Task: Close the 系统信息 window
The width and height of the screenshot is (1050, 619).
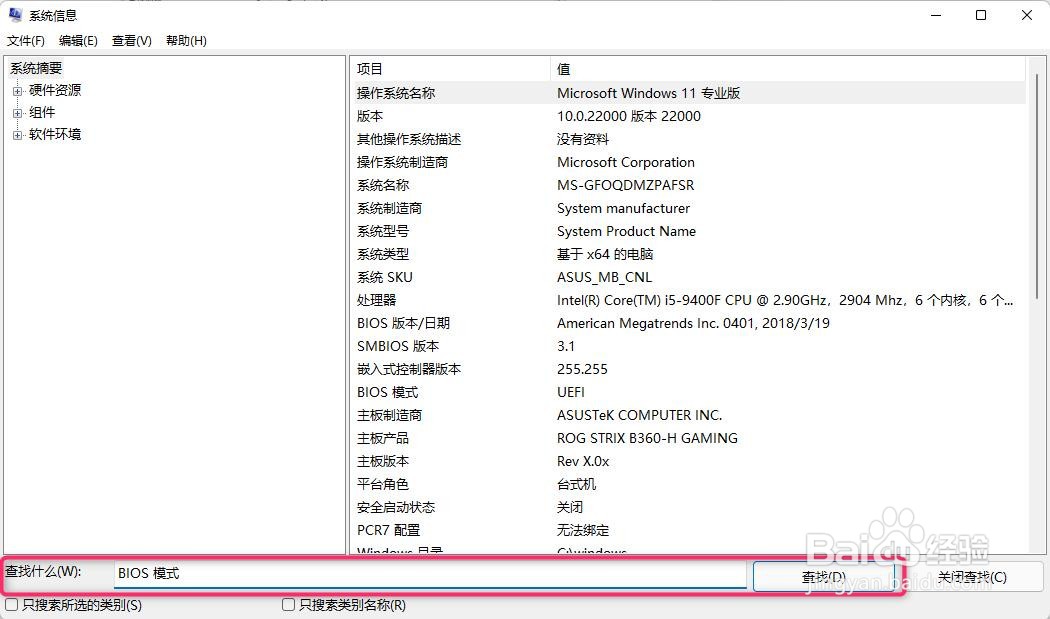Action: tap(1027, 15)
